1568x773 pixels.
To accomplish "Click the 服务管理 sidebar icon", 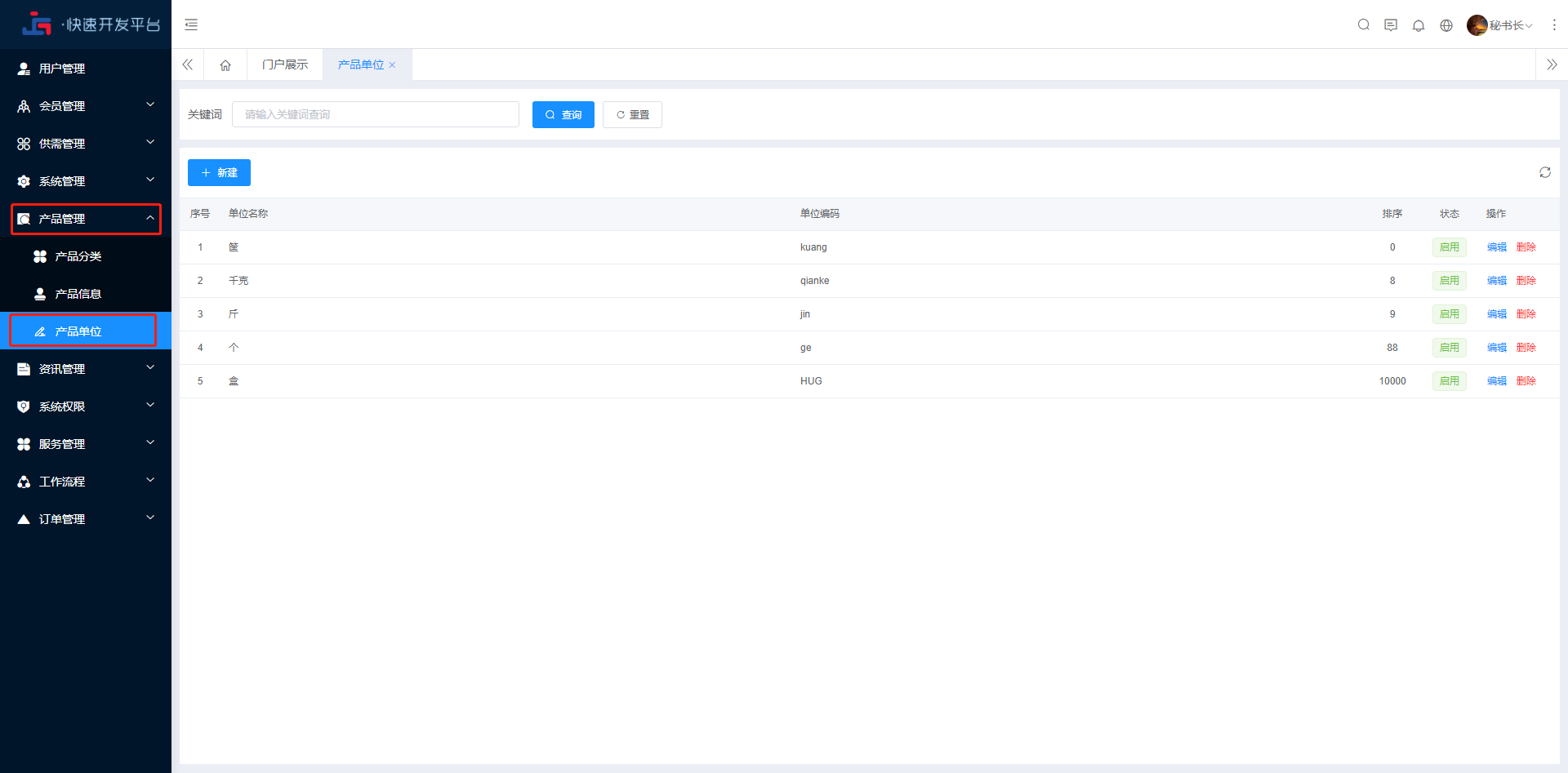I will [x=24, y=444].
